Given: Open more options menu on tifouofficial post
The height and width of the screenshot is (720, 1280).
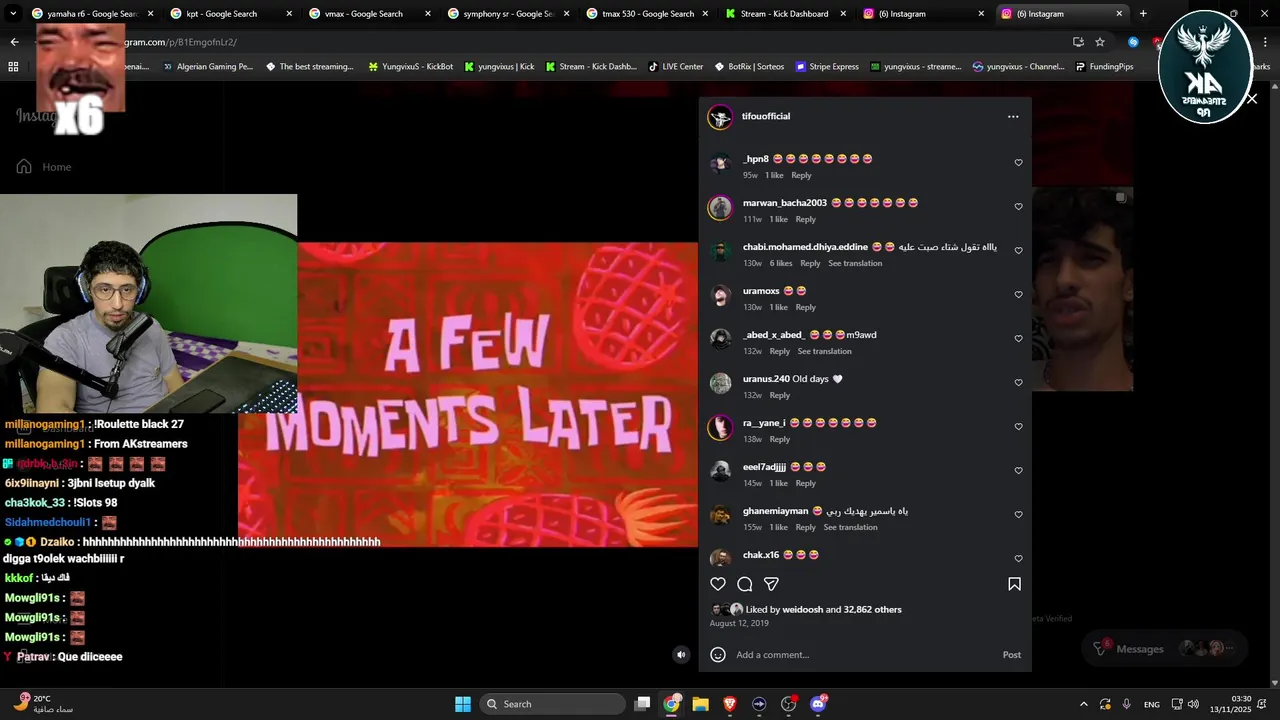Looking at the screenshot, I should tap(1013, 117).
